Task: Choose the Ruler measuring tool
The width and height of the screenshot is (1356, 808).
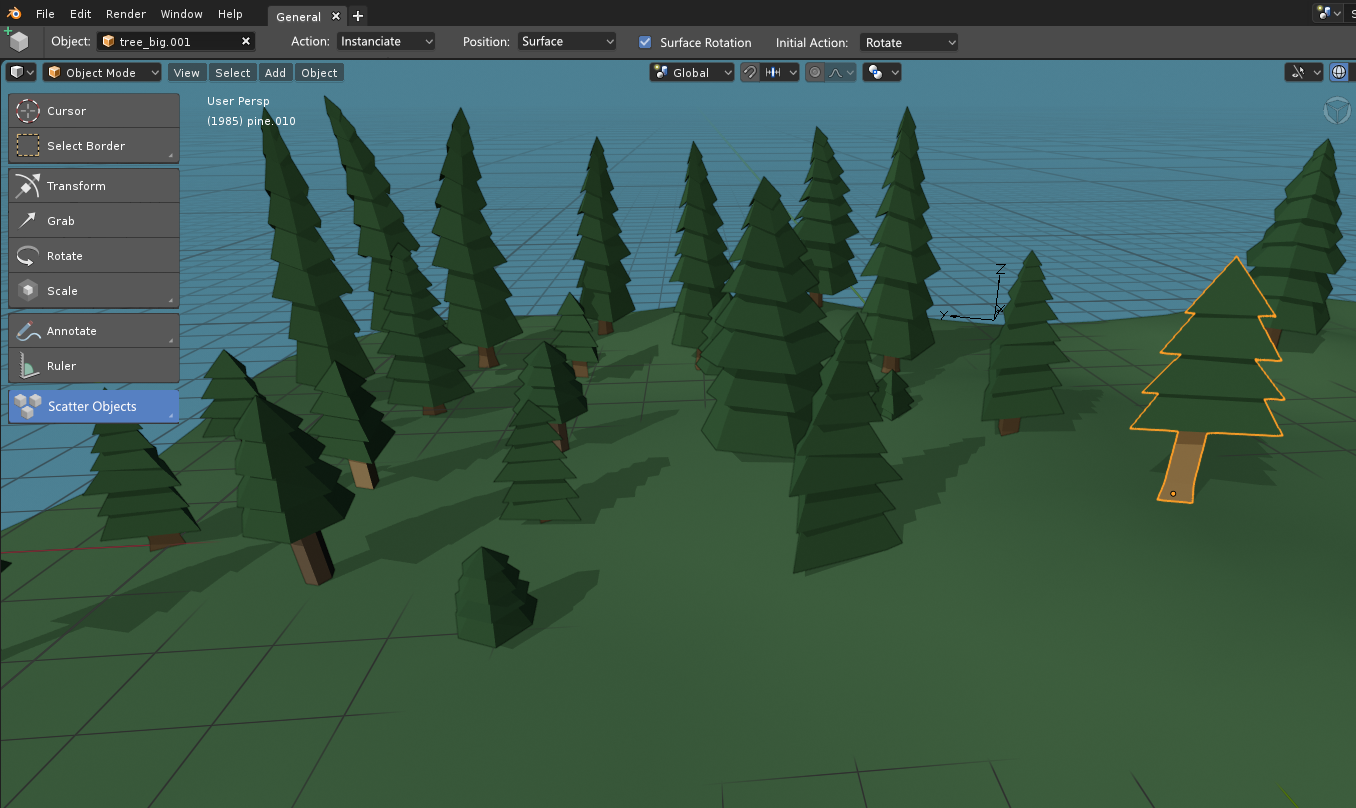Action: pyautogui.click(x=94, y=366)
